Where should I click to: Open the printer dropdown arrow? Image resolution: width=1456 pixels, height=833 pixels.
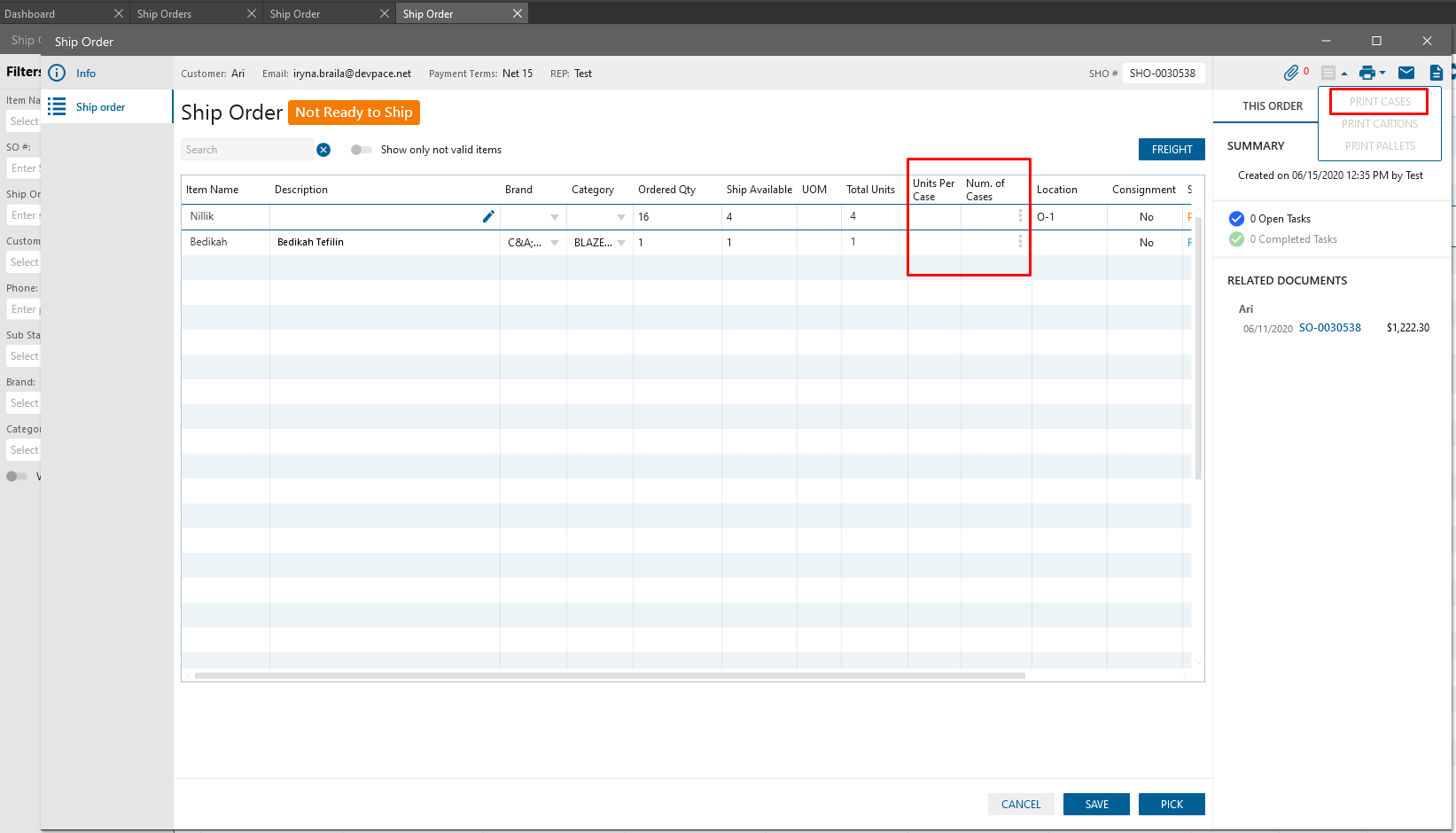(x=1382, y=74)
